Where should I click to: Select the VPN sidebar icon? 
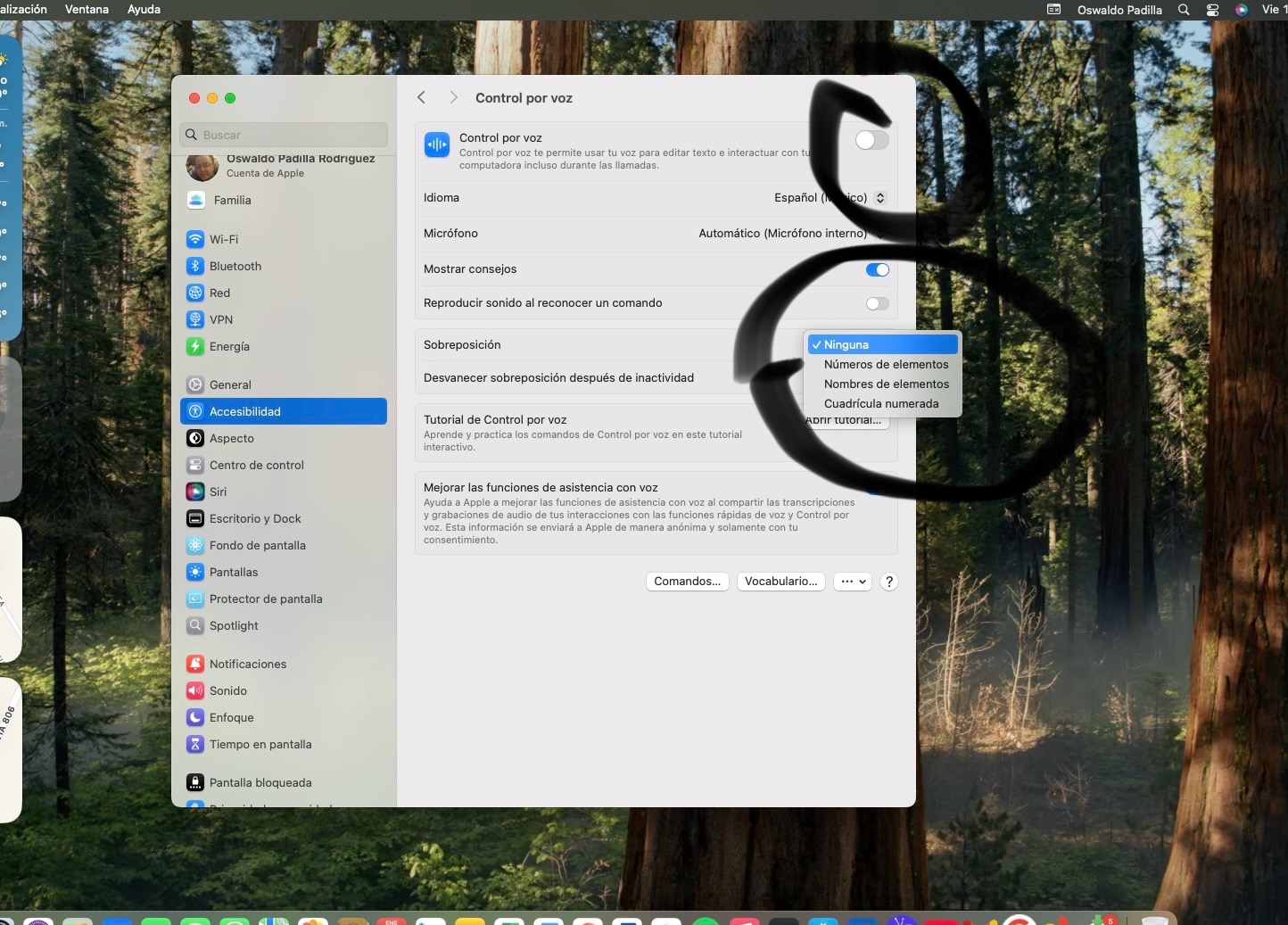coord(195,319)
